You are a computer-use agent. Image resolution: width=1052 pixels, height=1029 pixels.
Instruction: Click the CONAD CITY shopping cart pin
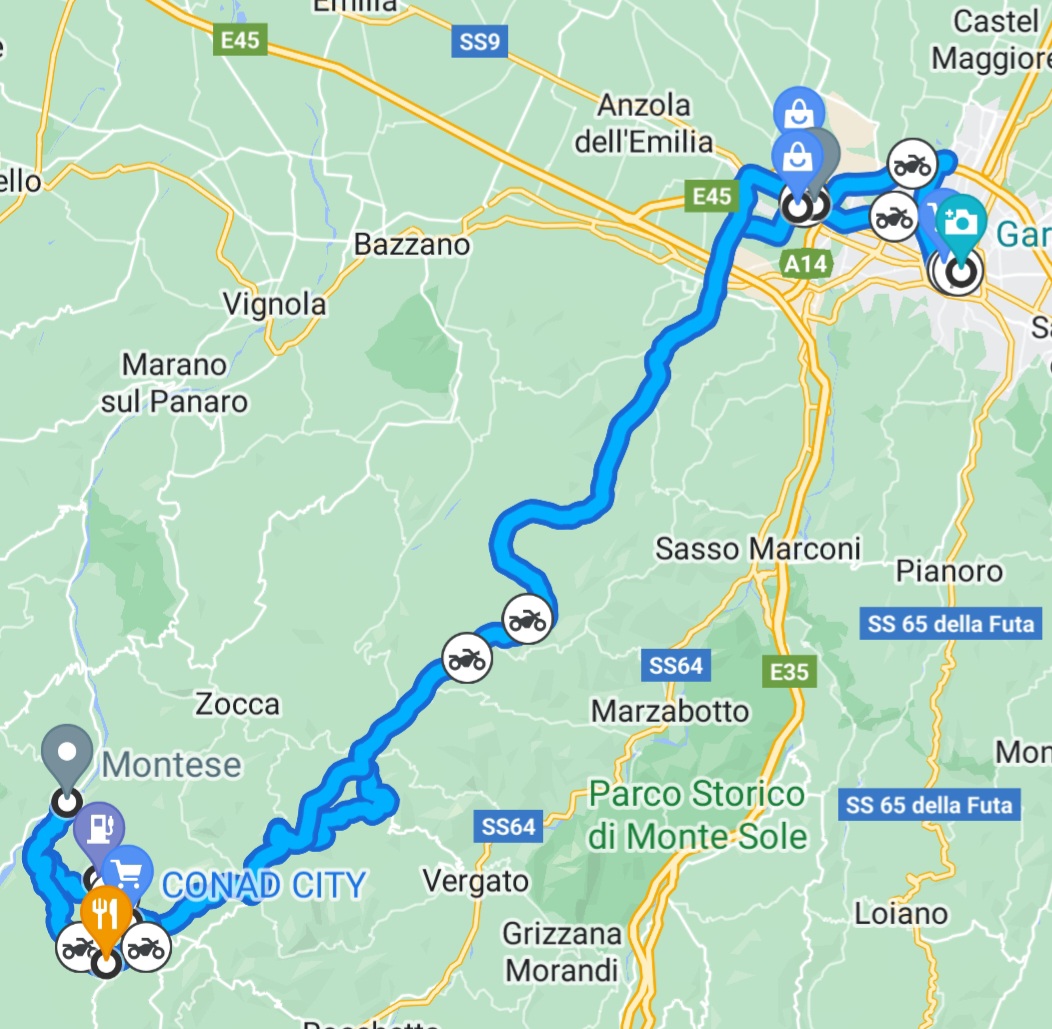128,873
